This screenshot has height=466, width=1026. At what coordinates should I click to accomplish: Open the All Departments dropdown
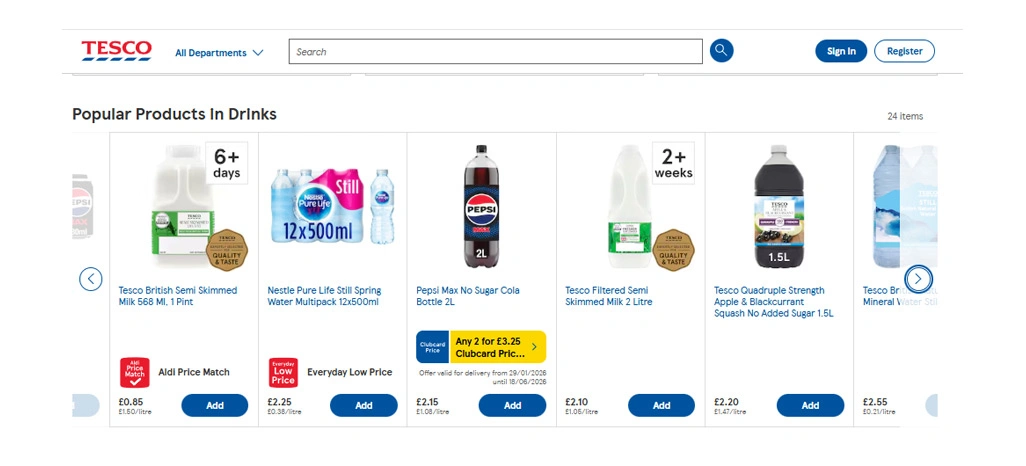(x=219, y=53)
